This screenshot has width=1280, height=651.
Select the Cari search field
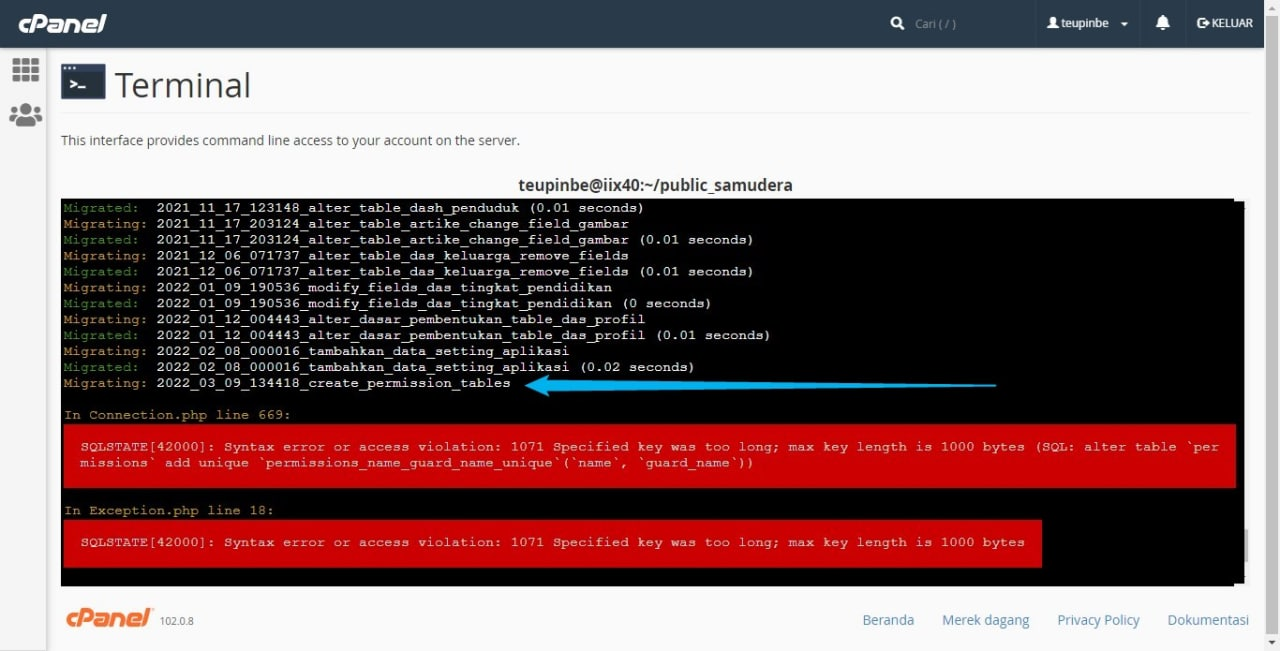click(x=936, y=23)
